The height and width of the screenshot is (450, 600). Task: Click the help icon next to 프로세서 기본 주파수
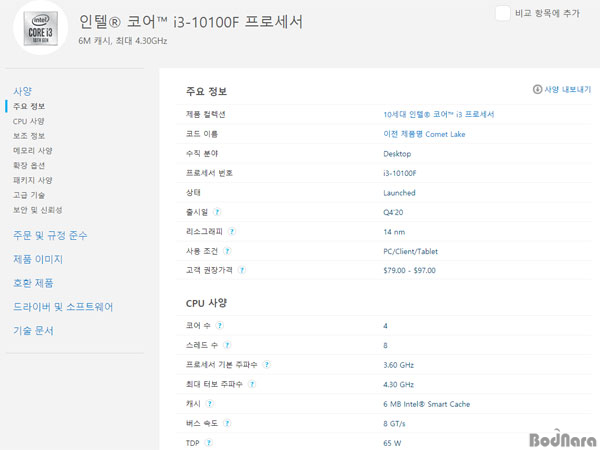tap(267, 364)
